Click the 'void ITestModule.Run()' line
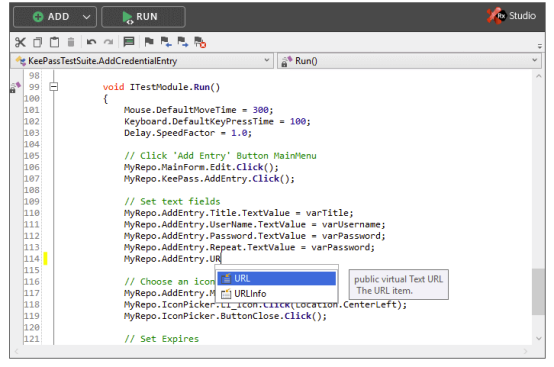The image size is (554, 367). 161,87
